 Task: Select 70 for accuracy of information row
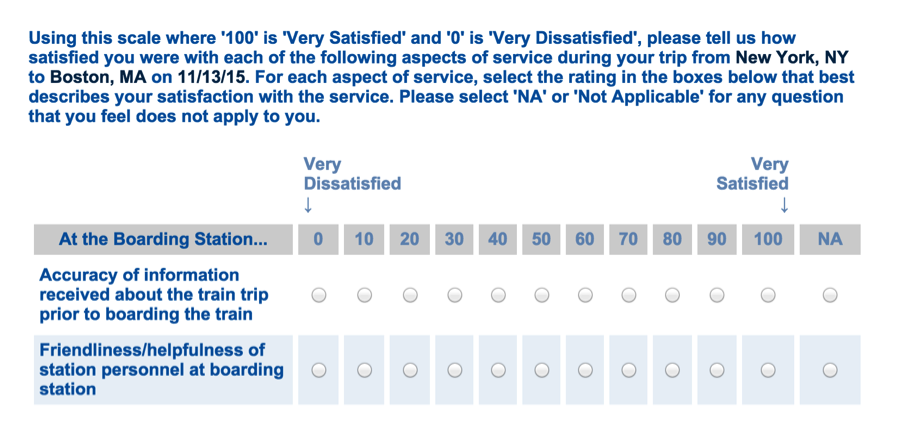pyautogui.click(x=628, y=295)
